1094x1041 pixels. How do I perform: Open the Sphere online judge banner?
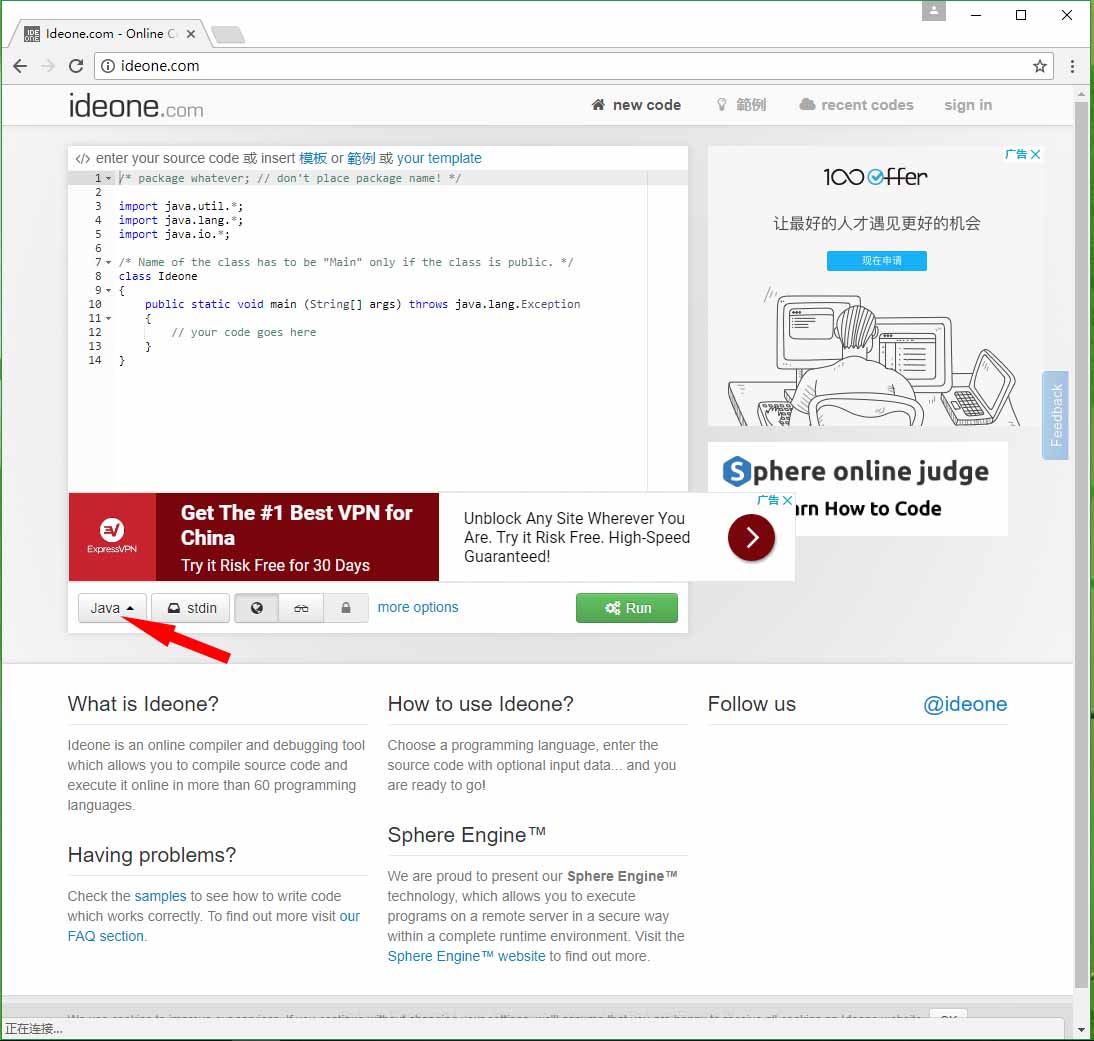(857, 488)
